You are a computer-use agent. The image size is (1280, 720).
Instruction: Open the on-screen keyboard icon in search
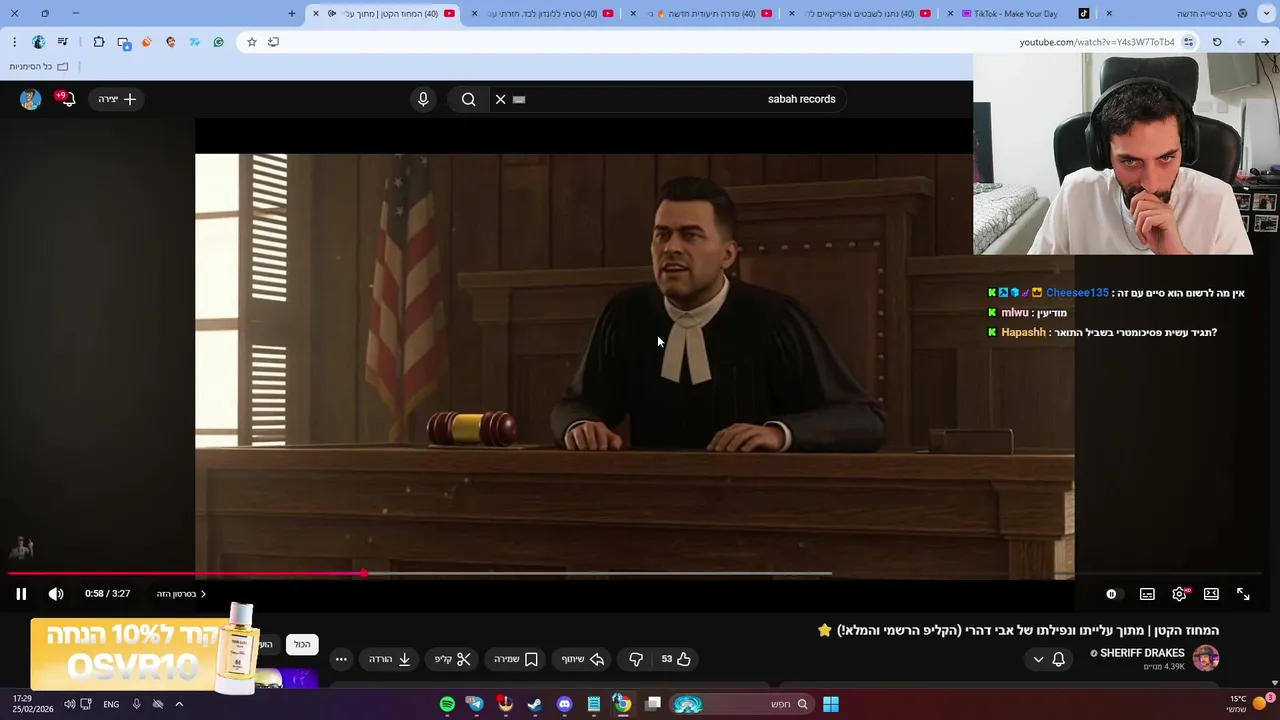pyautogui.click(x=519, y=99)
